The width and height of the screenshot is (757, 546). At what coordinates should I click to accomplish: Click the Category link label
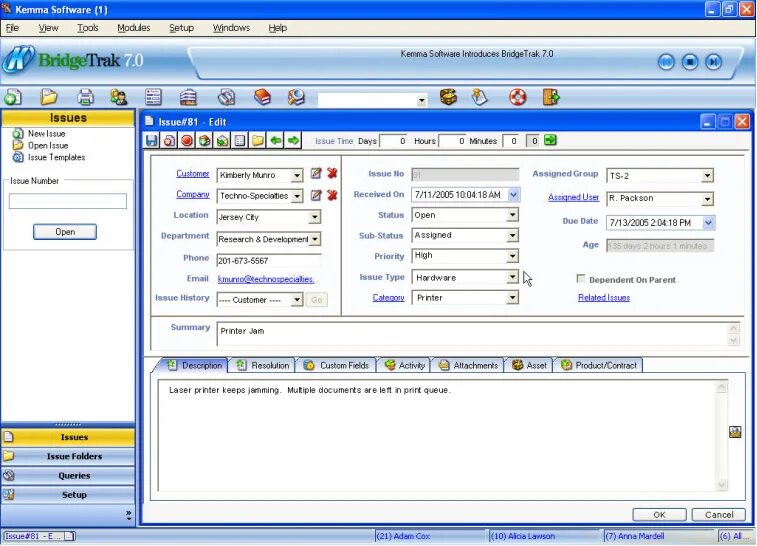[x=388, y=298]
